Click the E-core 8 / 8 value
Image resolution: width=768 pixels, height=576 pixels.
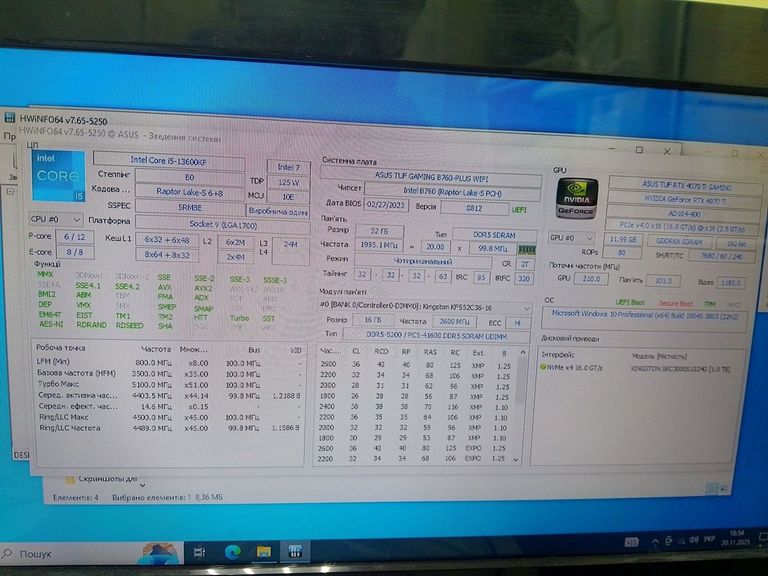tap(75, 252)
